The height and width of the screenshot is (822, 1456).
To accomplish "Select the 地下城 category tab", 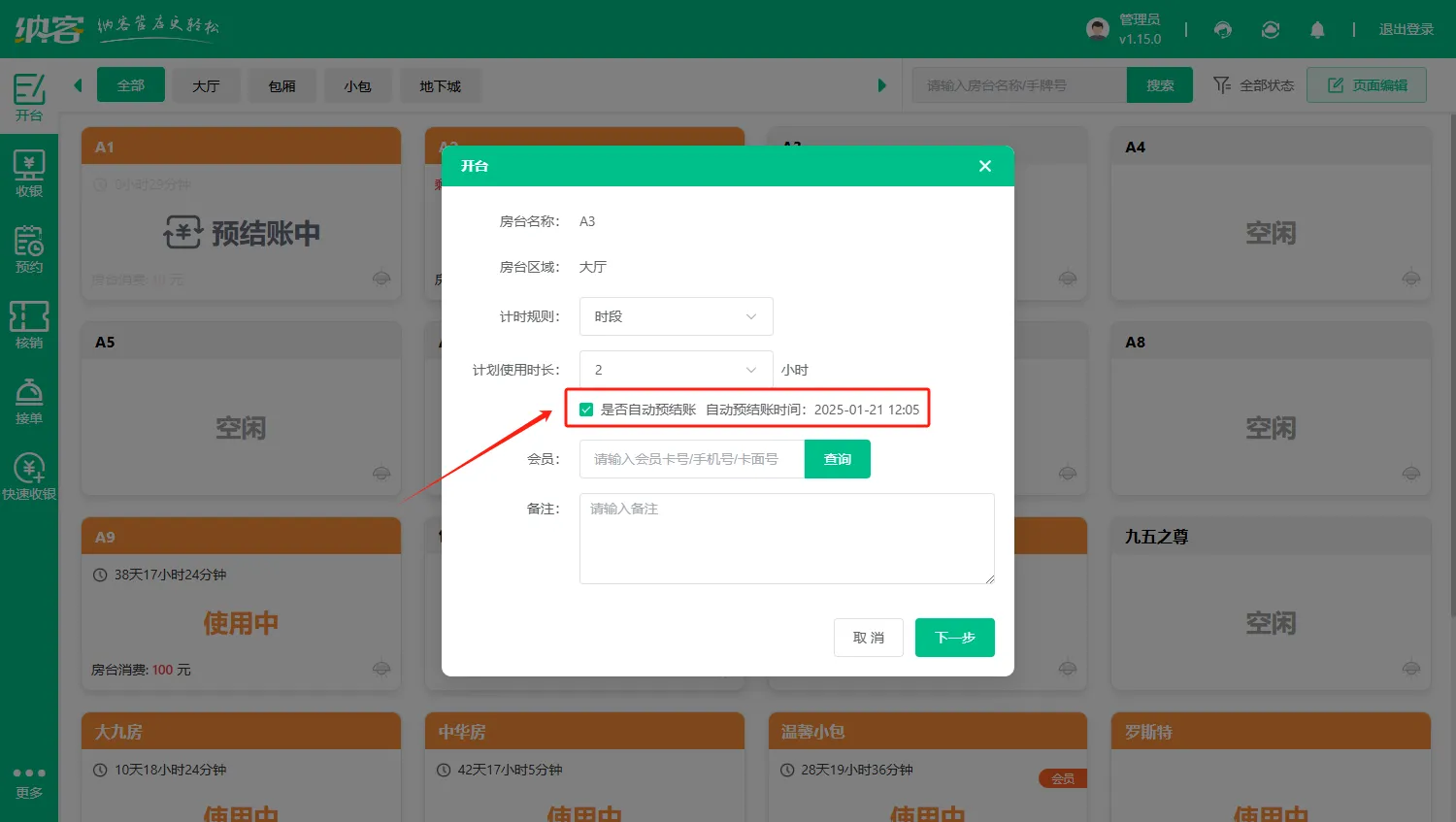I will pyautogui.click(x=441, y=86).
